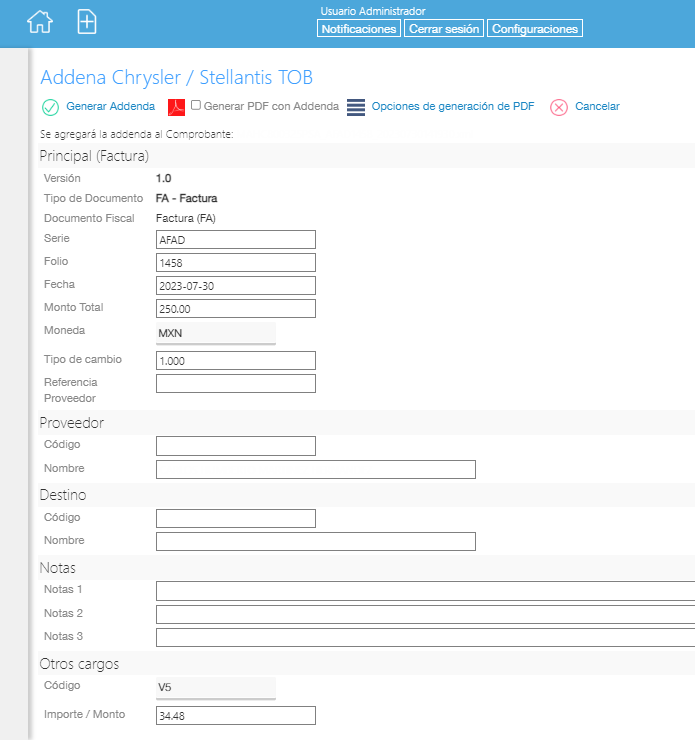Image resolution: width=695 pixels, height=740 pixels.
Task: Click the Versión value 1.0
Action: tap(164, 178)
